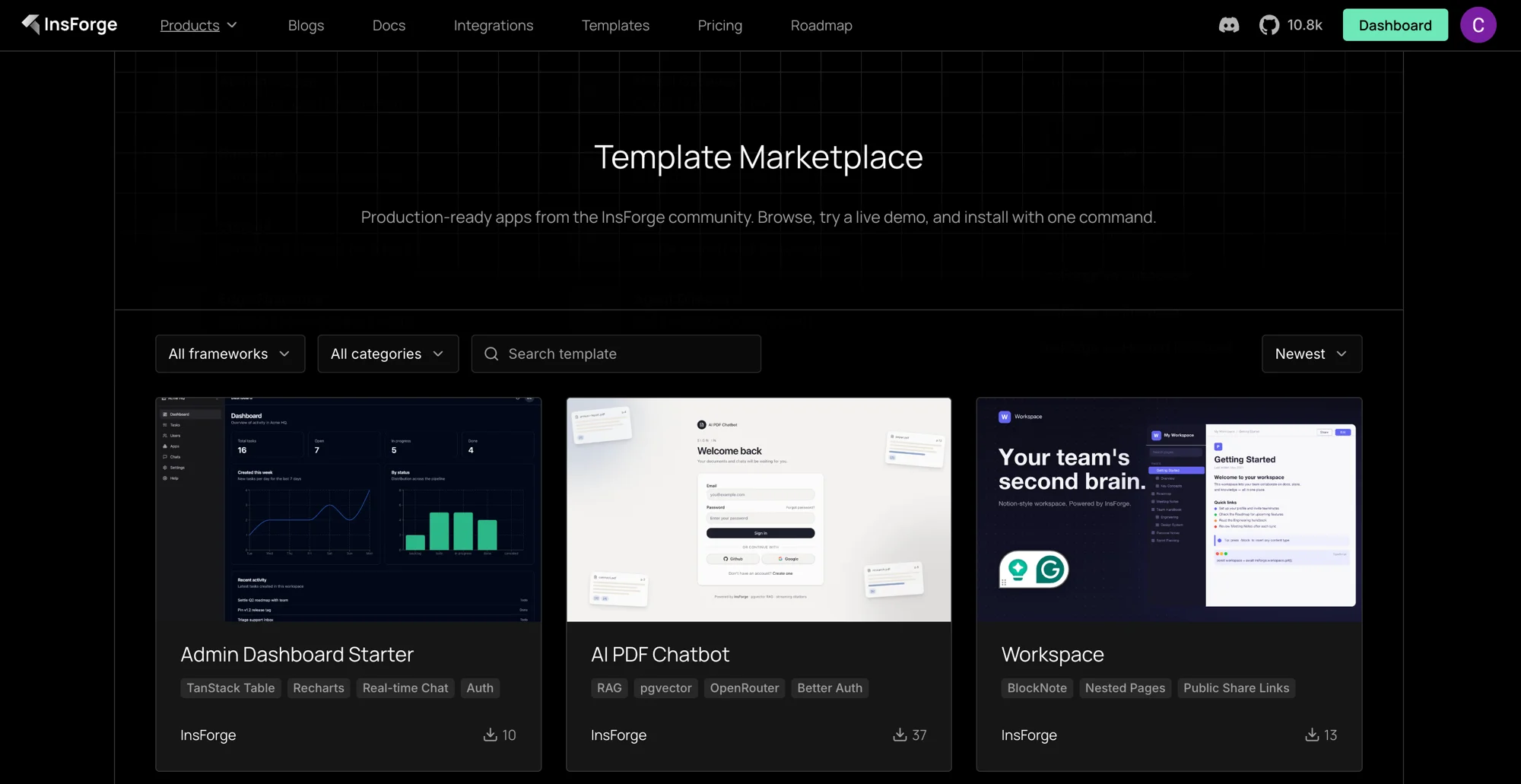Click the AI PDF Chatbot title
The image size is (1521, 784).
point(660,654)
